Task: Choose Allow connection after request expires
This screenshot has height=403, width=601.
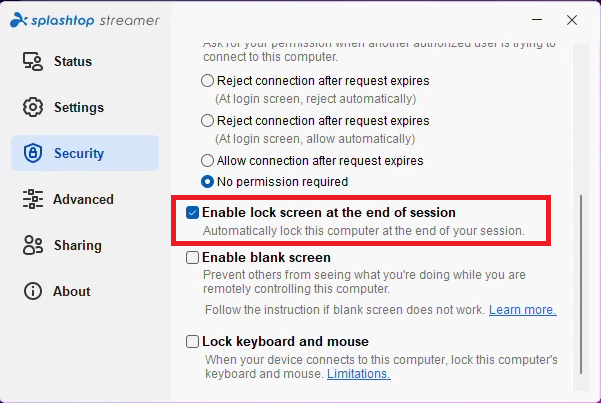Action: [208, 160]
